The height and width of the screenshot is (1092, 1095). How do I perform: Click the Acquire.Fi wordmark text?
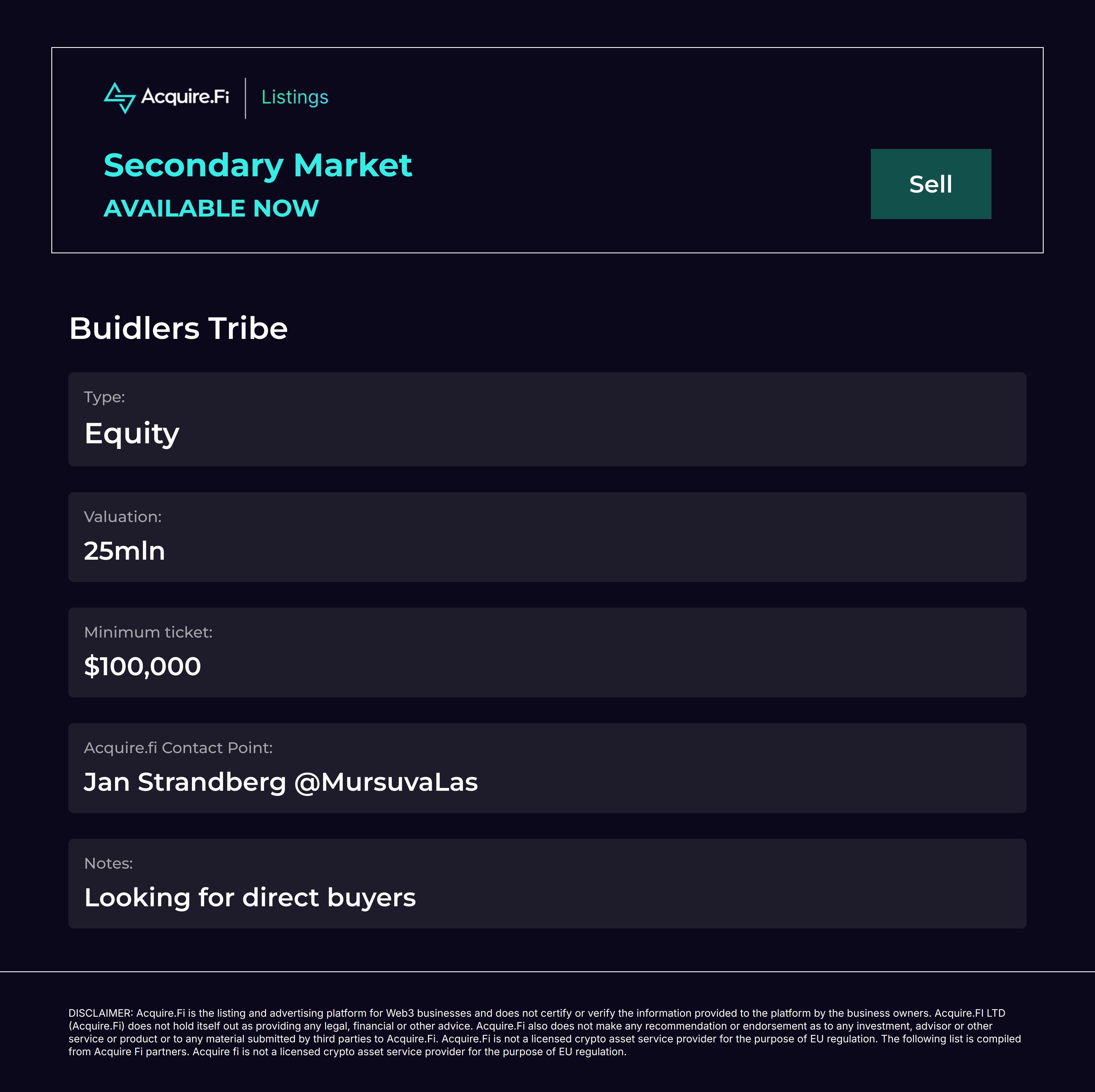pos(185,96)
